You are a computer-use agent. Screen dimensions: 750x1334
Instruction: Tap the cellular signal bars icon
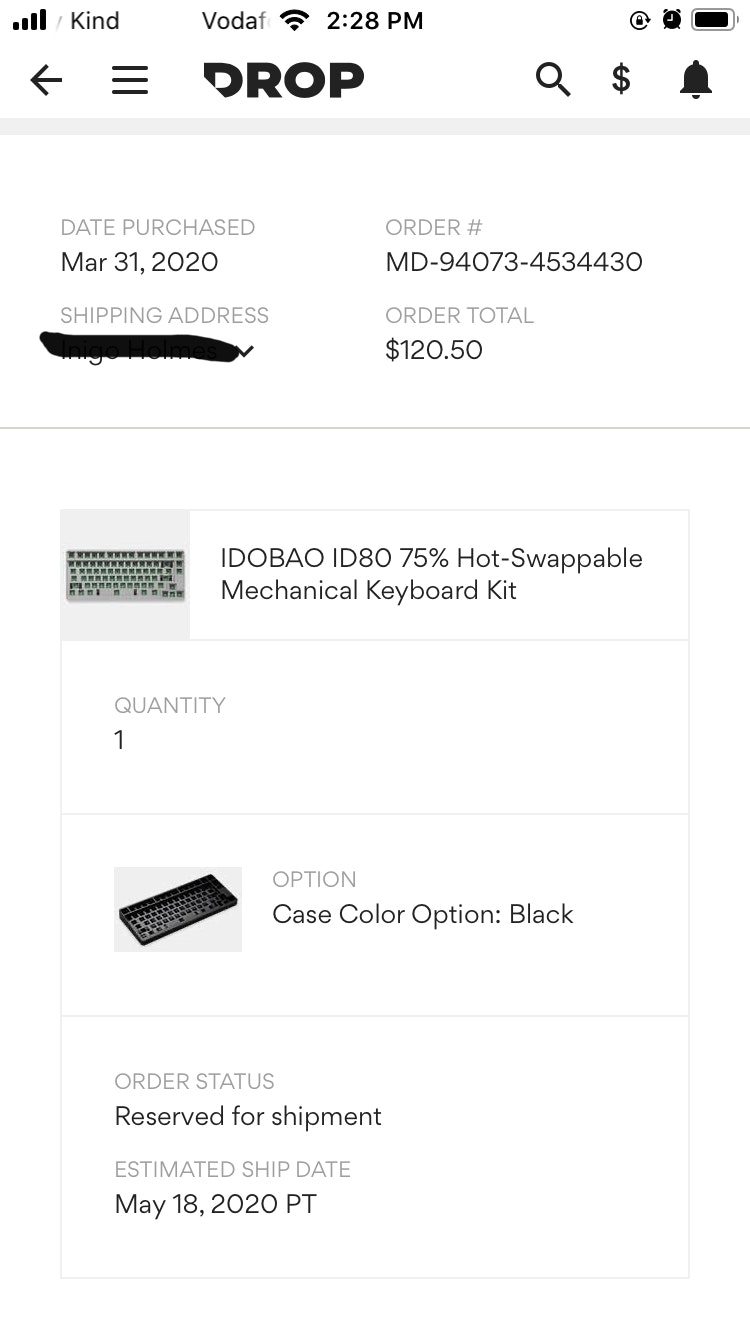tap(30, 20)
